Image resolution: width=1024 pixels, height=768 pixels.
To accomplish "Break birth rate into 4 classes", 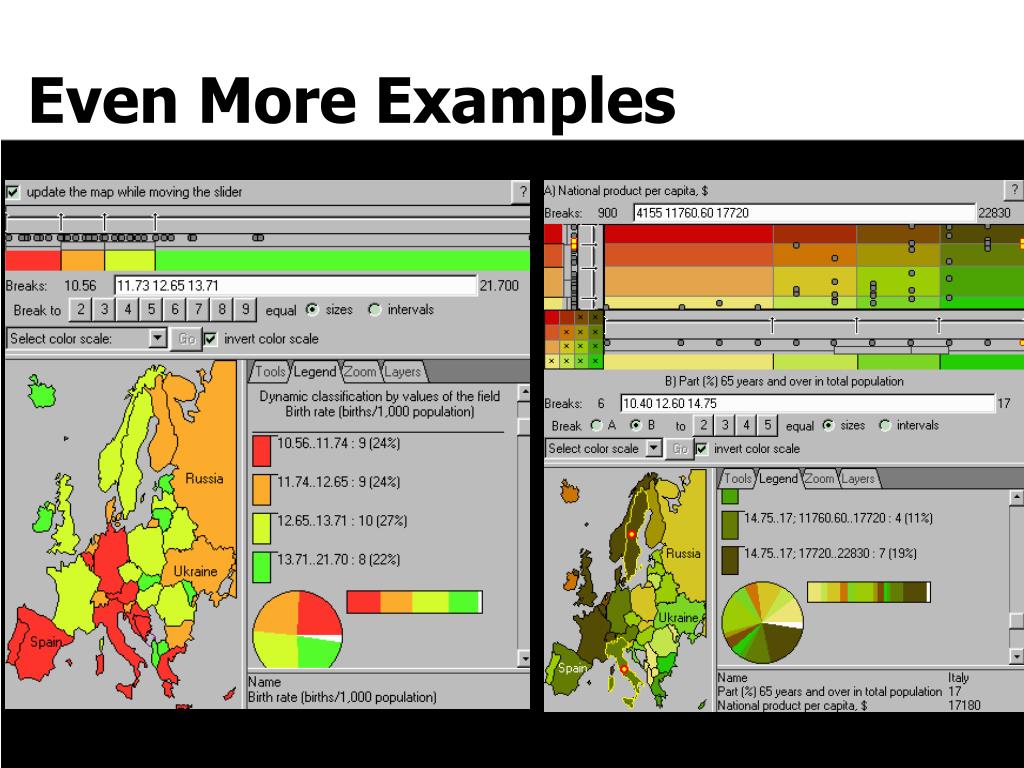I will (x=127, y=309).
